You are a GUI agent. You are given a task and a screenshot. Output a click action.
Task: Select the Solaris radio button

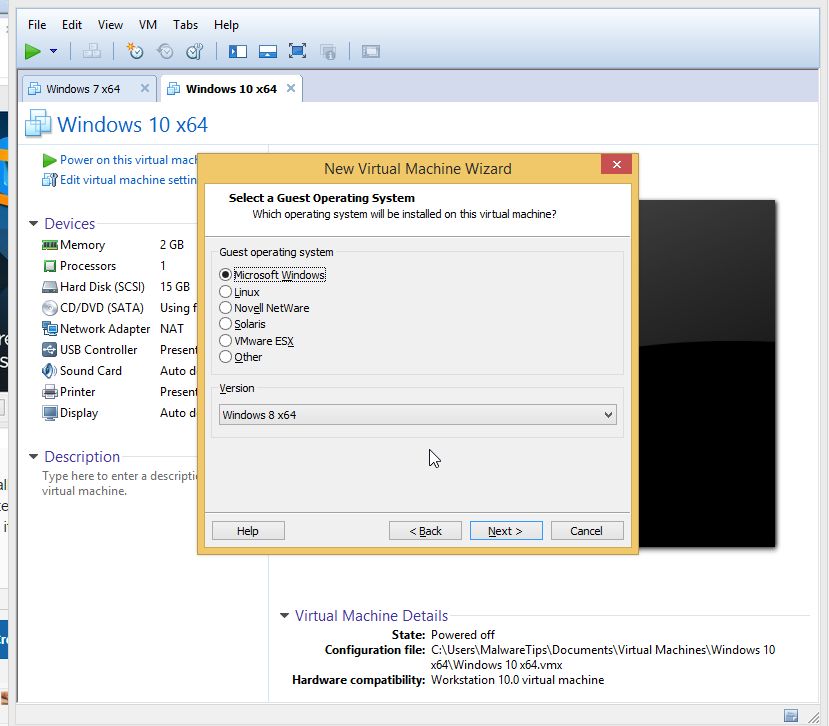[x=225, y=324]
